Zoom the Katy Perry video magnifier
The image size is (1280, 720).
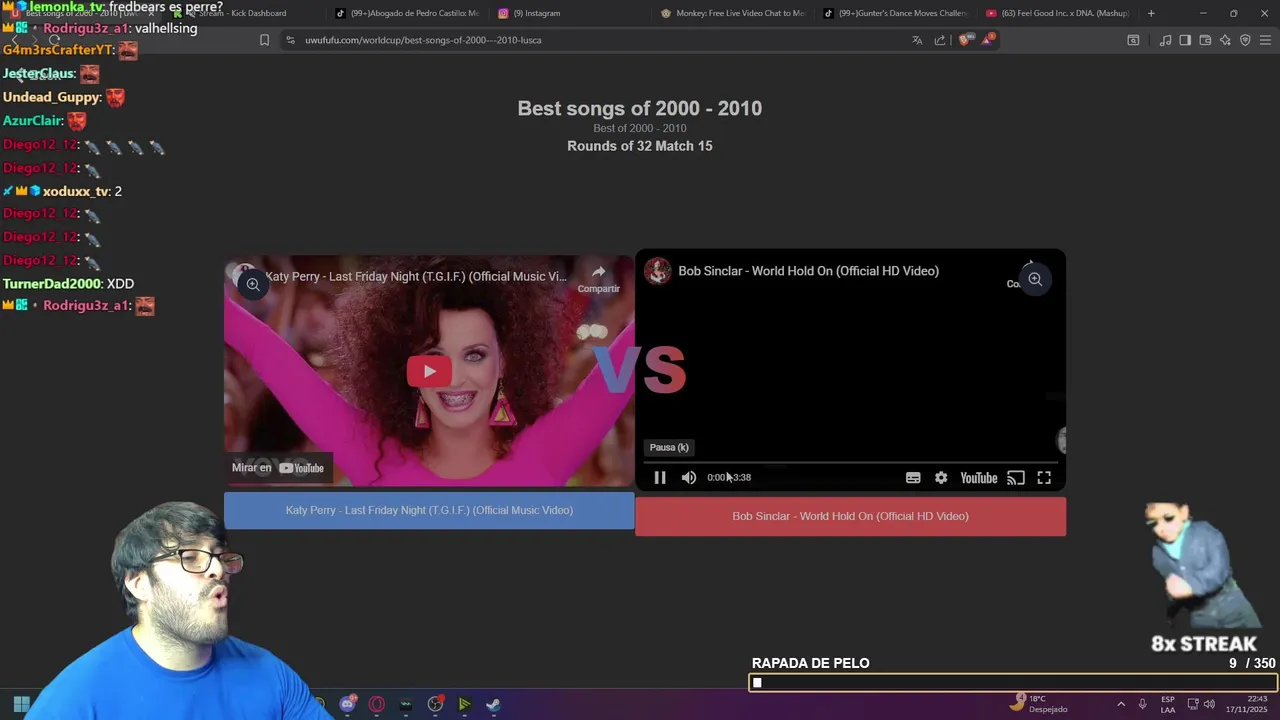click(253, 285)
